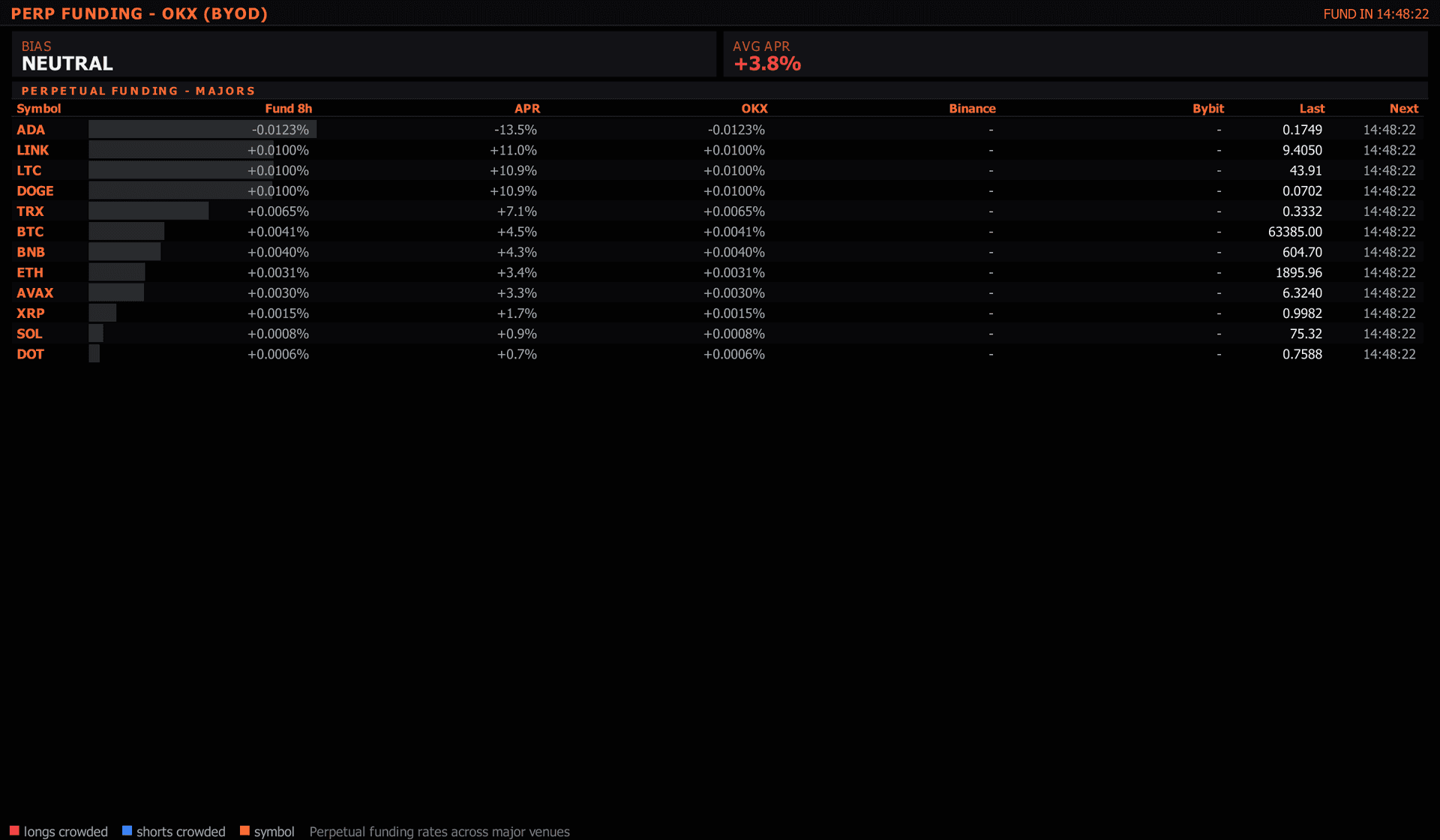Sort by the OKX column header
The height and width of the screenshot is (840, 1440).
754,109
